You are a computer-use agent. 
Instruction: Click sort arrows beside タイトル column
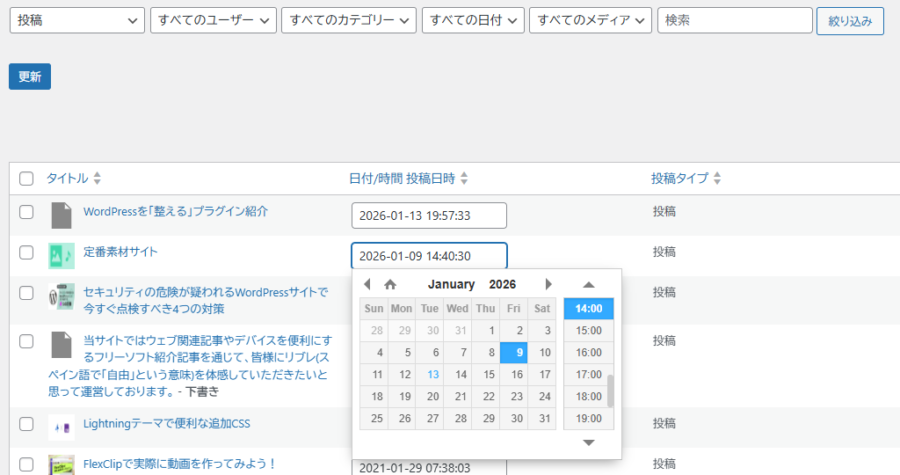point(97,179)
